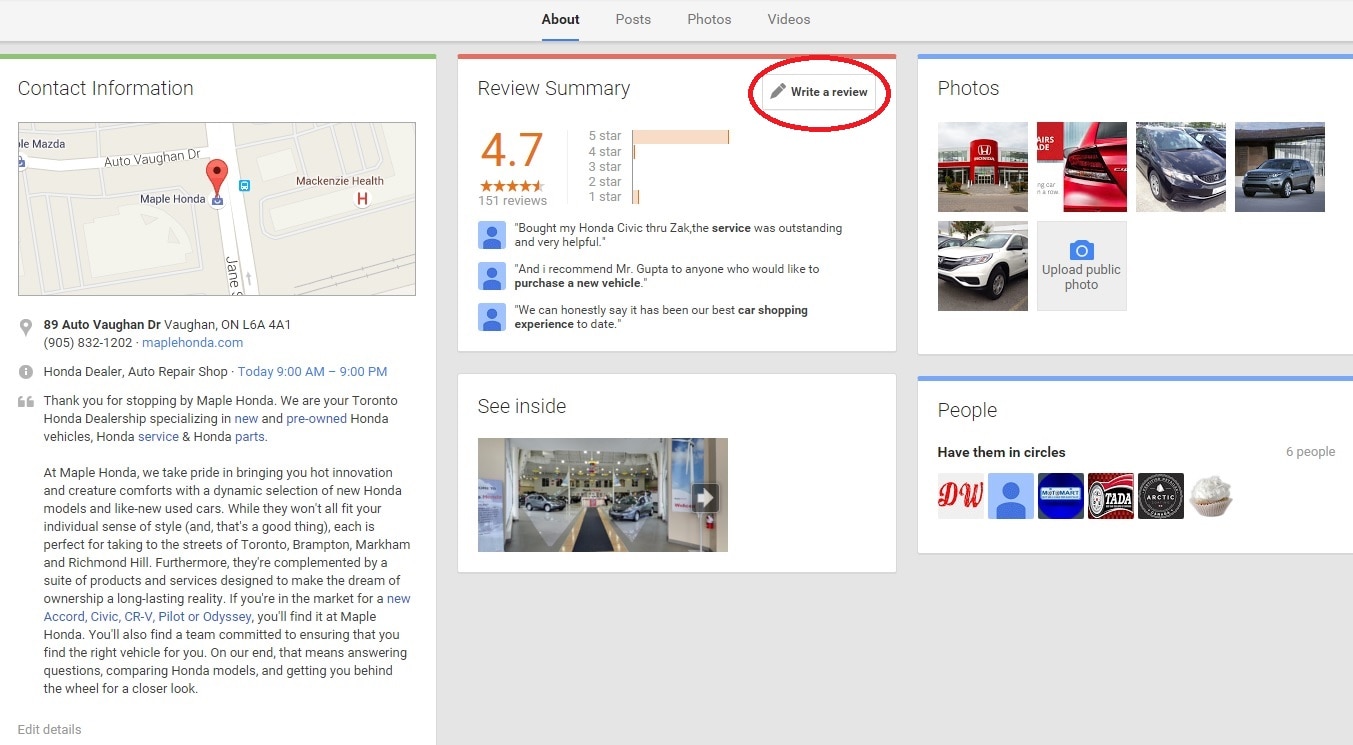Click Edit details at the bottom
This screenshot has width=1353, height=745.
[49, 729]
